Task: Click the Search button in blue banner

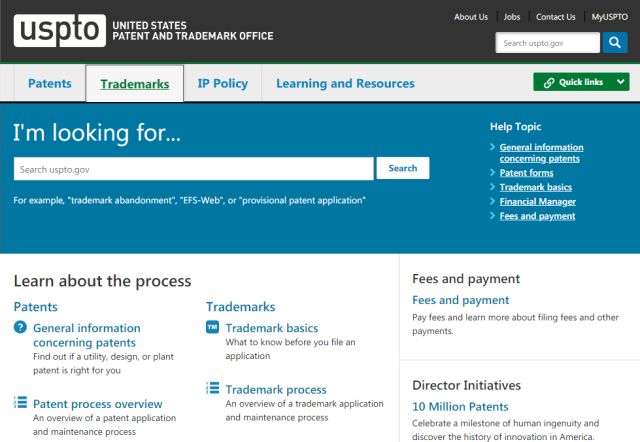Action: [x=403, y=168]
